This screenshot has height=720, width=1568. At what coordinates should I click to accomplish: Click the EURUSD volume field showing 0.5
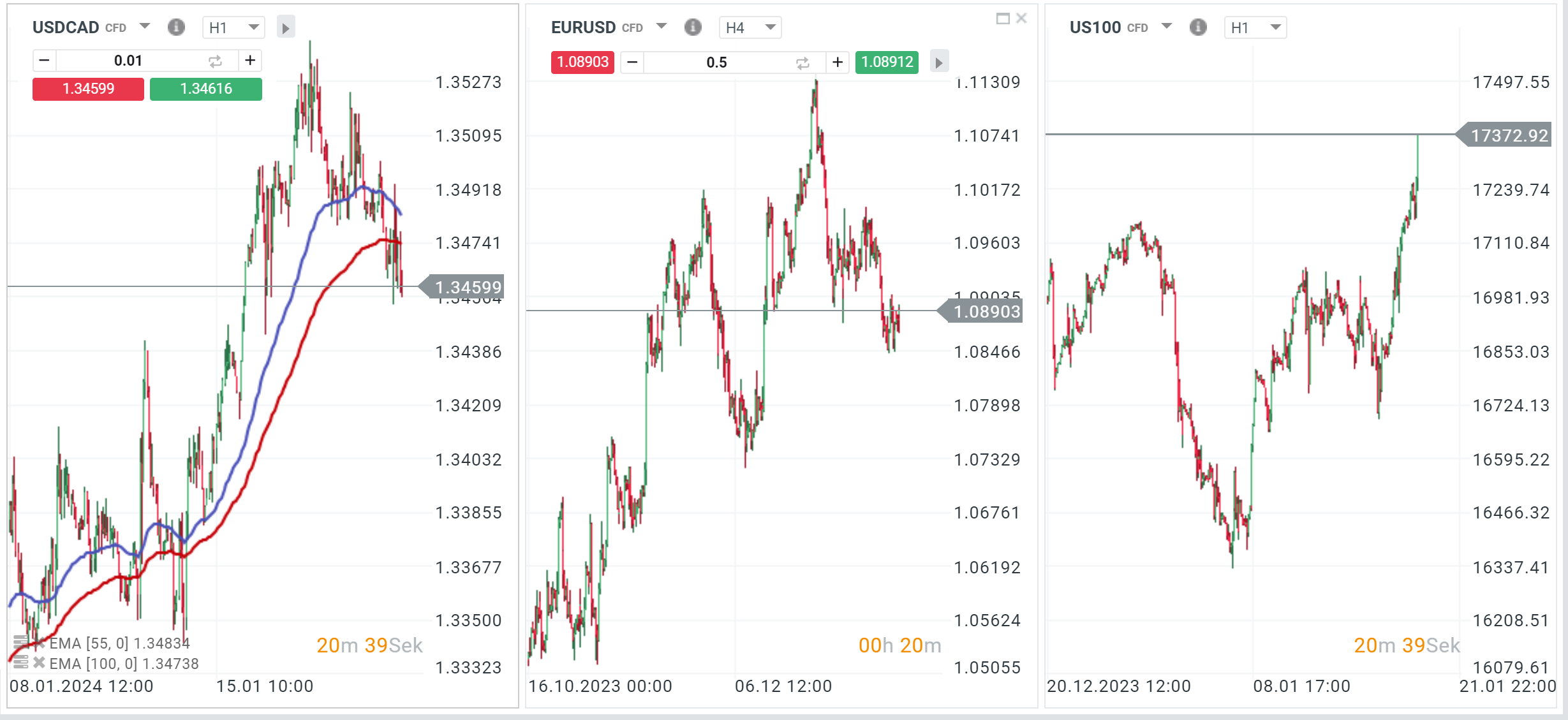[717, 62]
